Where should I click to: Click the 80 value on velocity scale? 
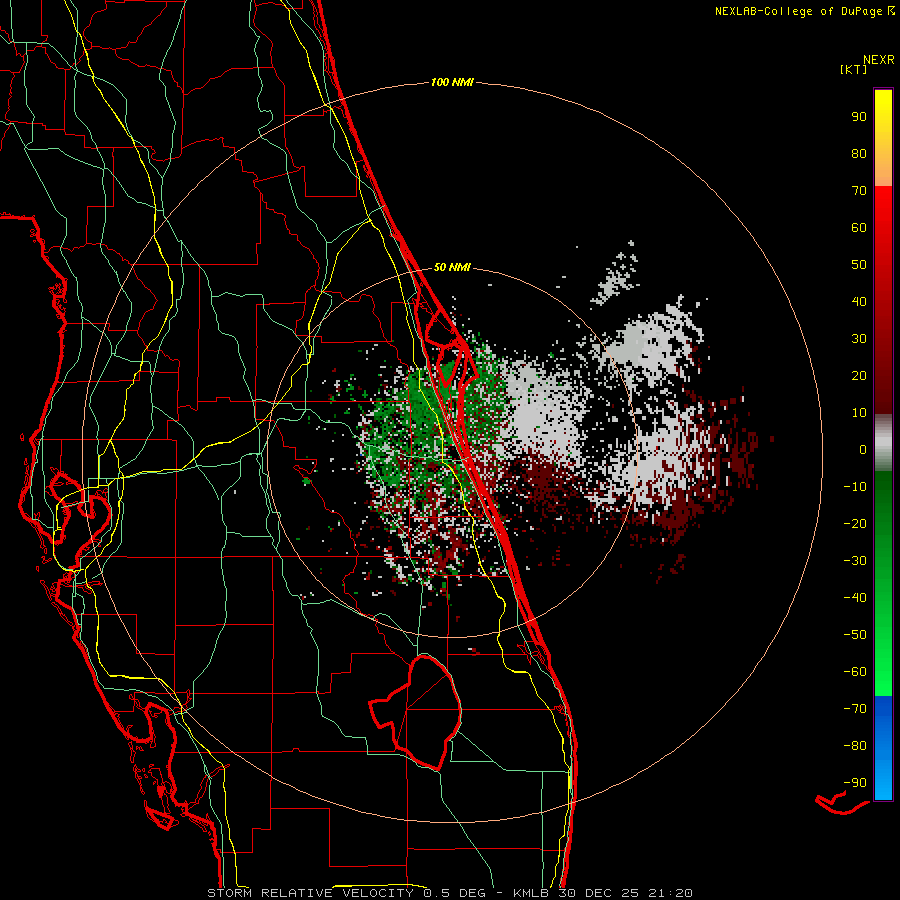tap(859, 154)
